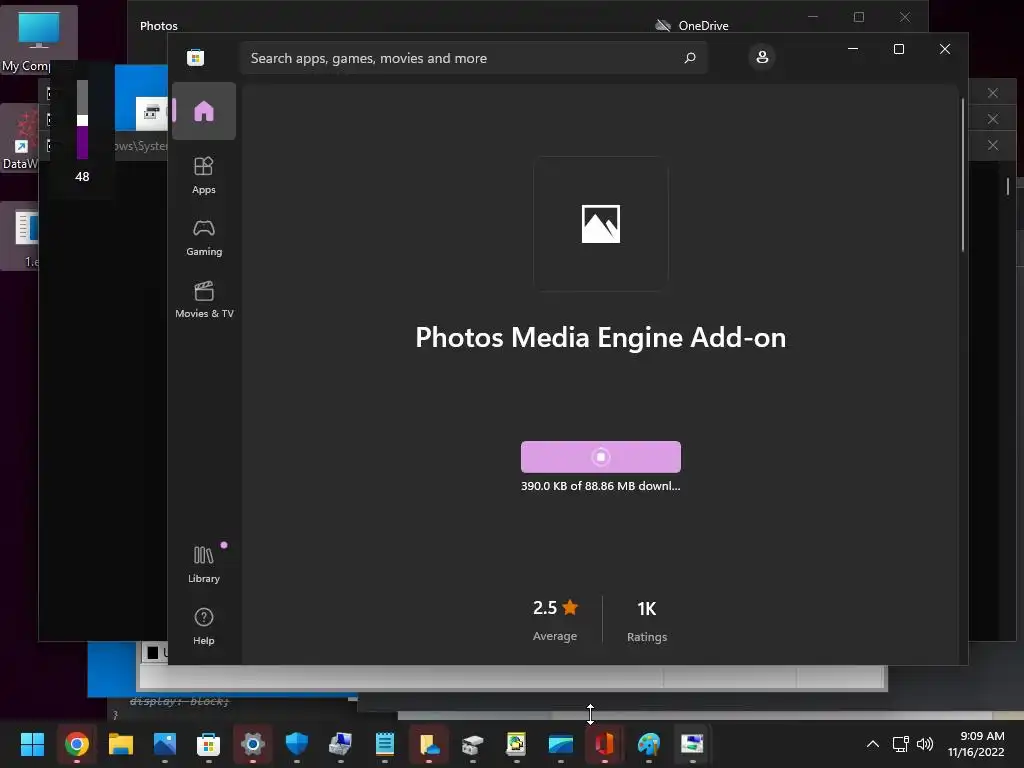Open Settings gear from the taskbar

(253, 744)
